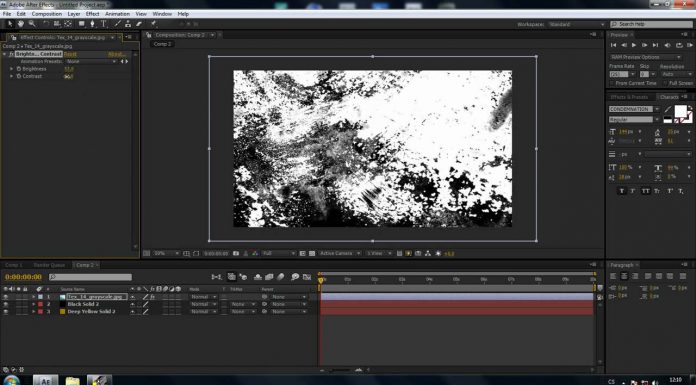This screenshot has height=385, width=696.
Task: Click the eyedropper in Character panel
Action: click(x=668, y=109)
